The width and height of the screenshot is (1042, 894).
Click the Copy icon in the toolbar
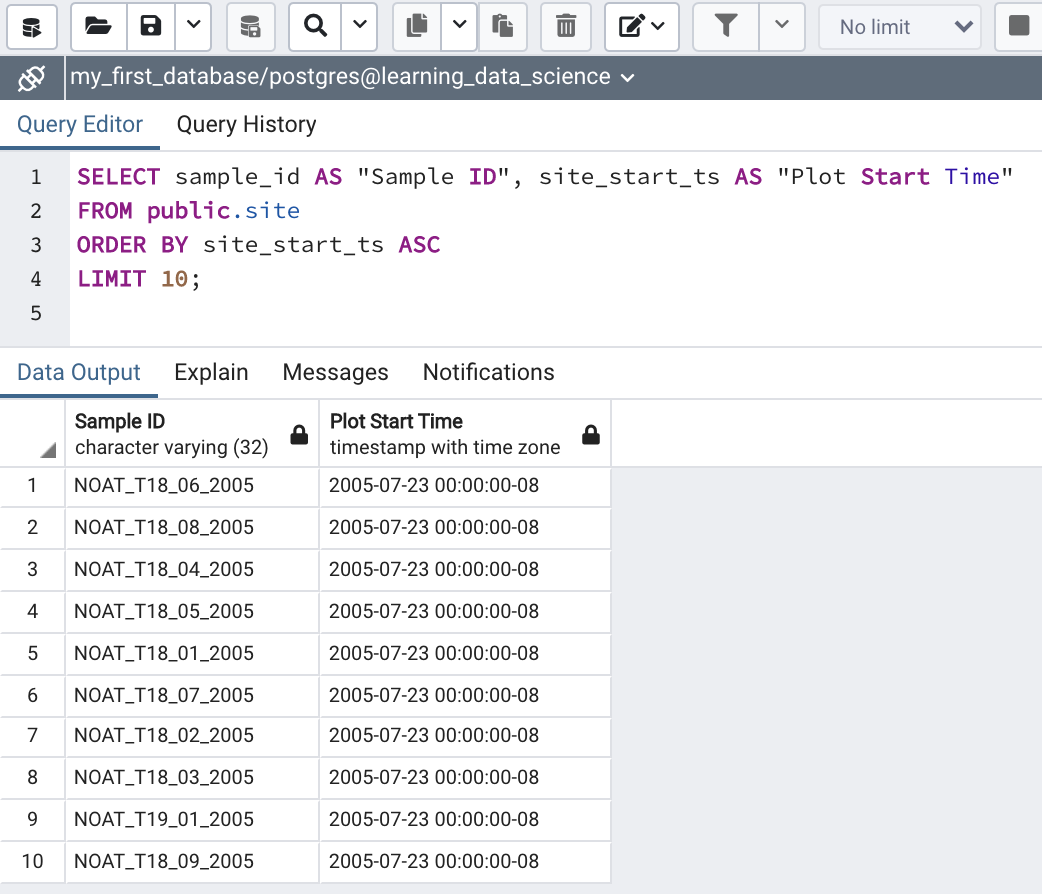[417, 27]
